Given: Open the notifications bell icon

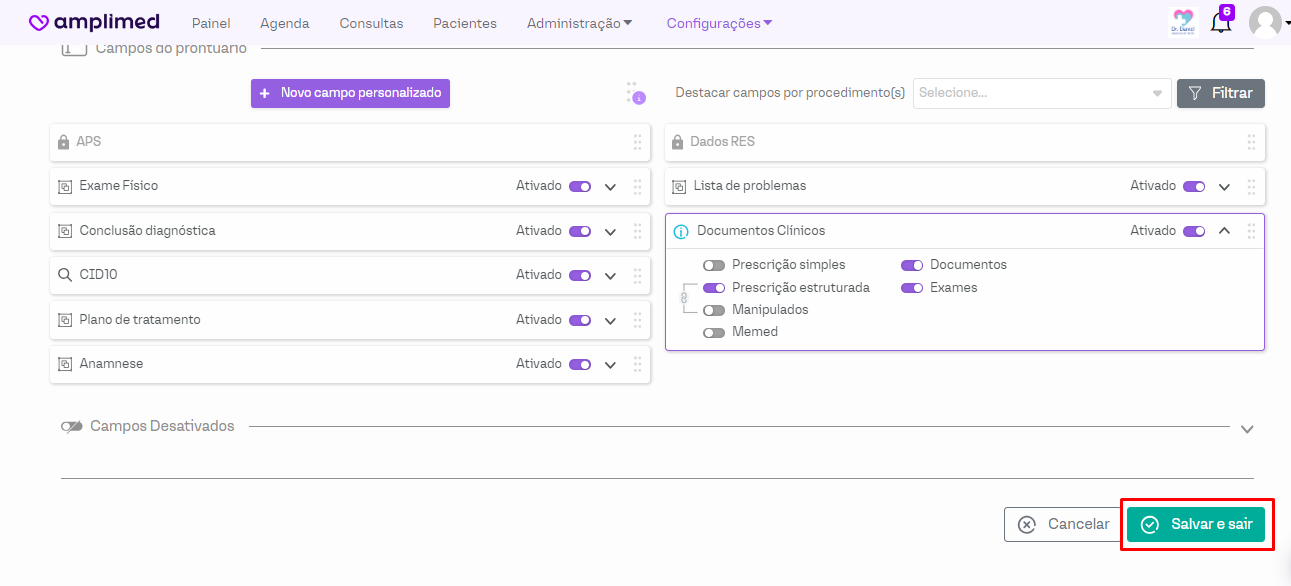Looking at the screenshot, I should point(1220,23).
